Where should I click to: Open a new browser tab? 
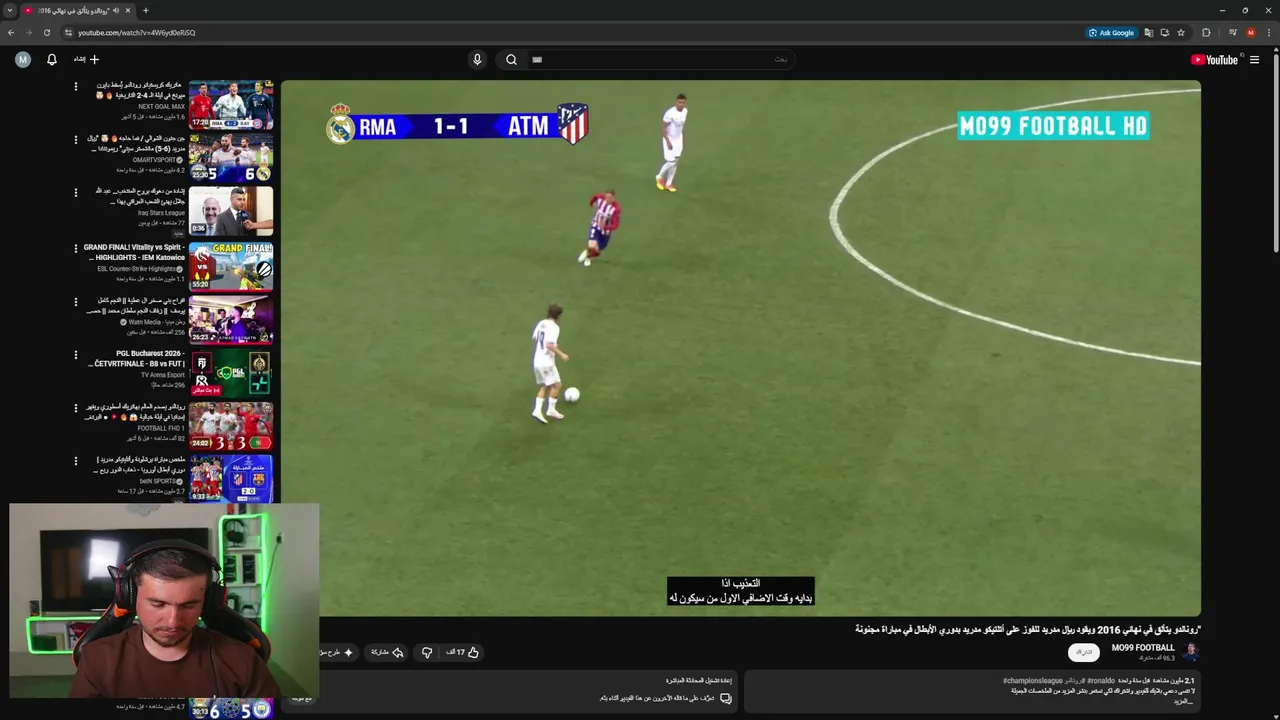[x=145, y=10]
